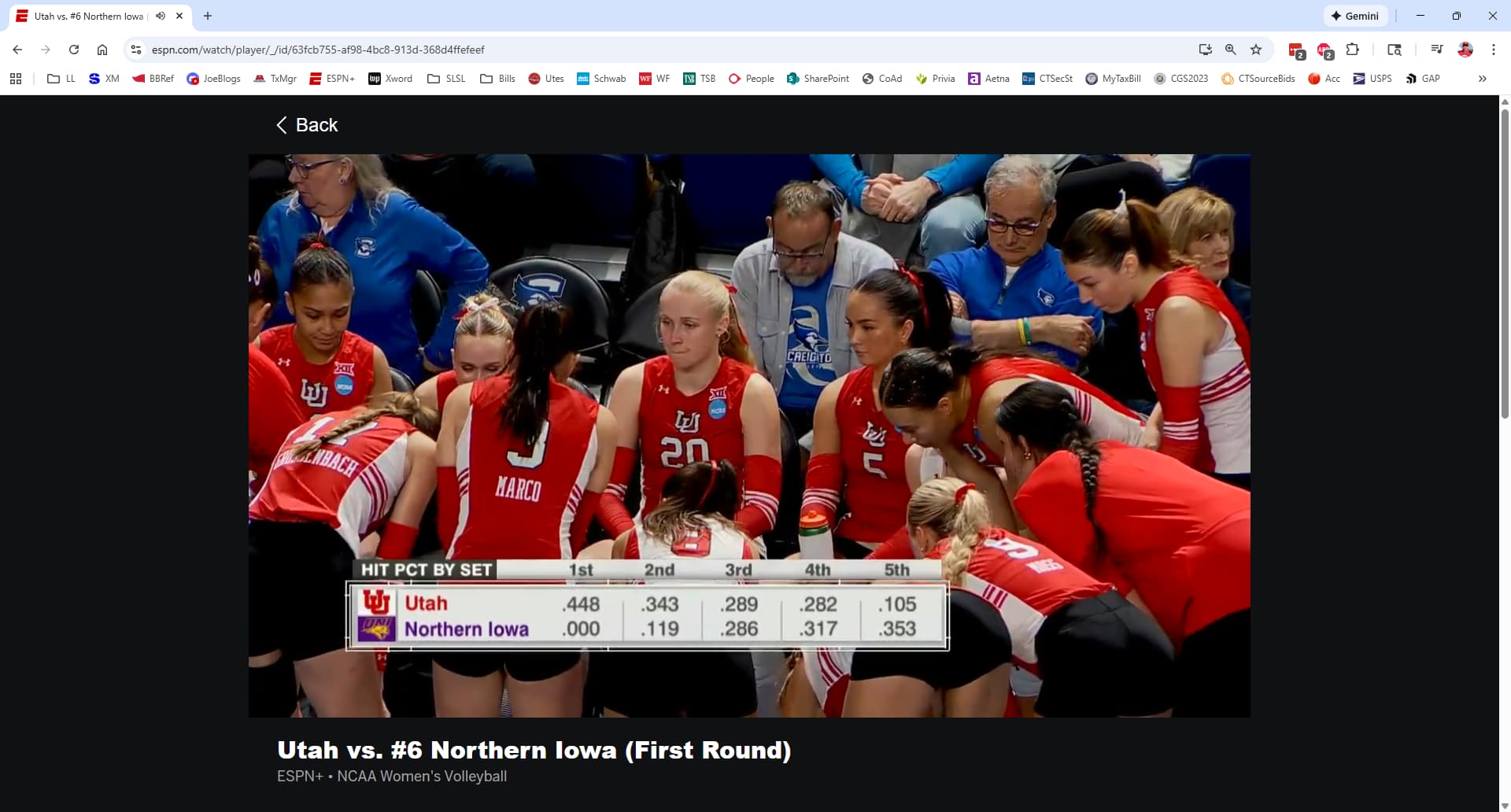Click the Back chevron link

click(x=307, y=125)
